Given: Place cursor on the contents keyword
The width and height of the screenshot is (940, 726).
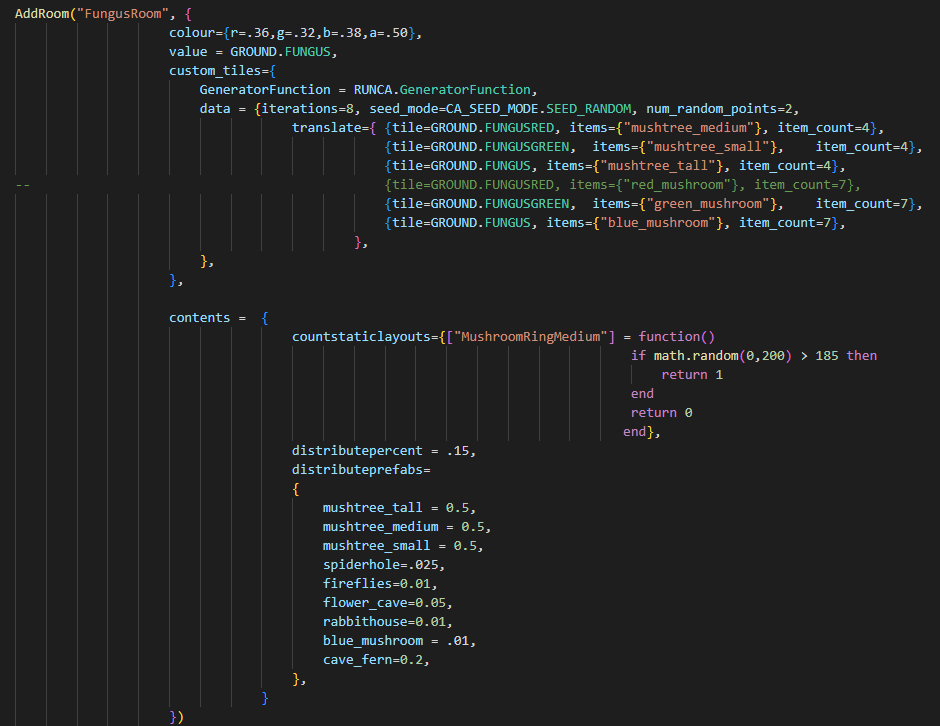Looking at the screenshot, I should [199, 318].
